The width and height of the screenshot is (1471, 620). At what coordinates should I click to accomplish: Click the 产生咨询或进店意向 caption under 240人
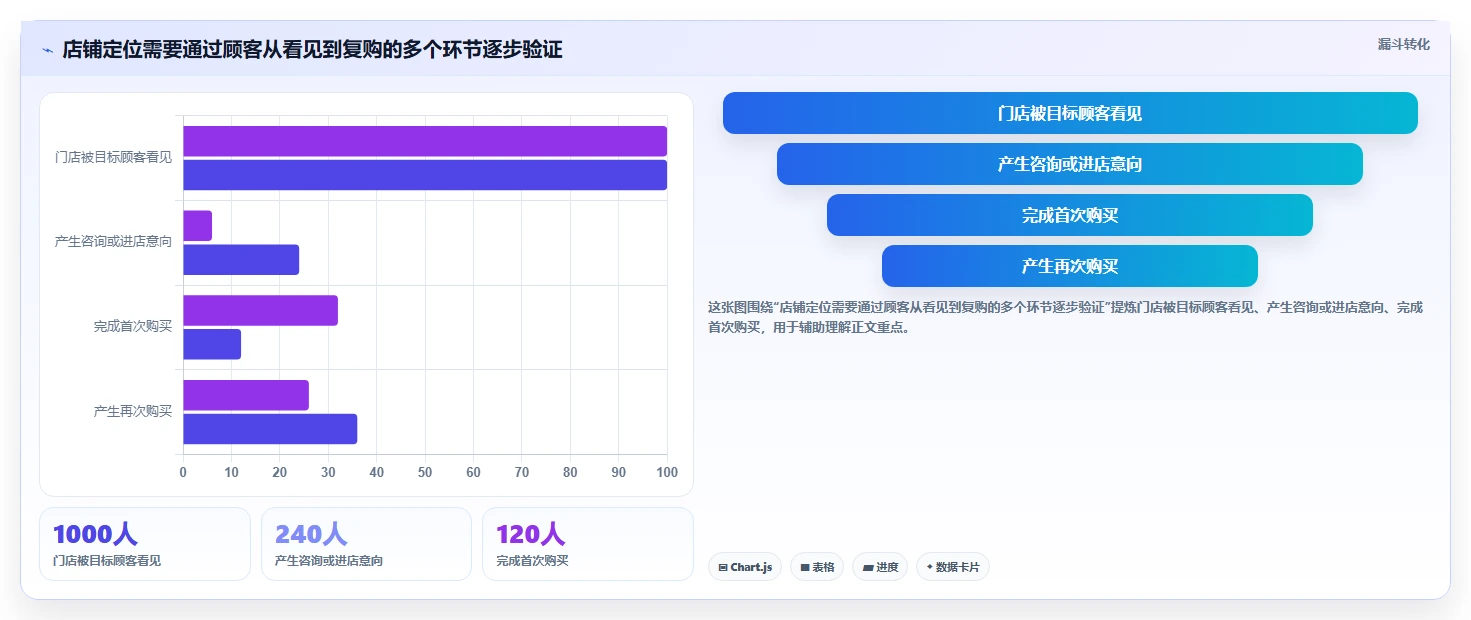(329, 561)
